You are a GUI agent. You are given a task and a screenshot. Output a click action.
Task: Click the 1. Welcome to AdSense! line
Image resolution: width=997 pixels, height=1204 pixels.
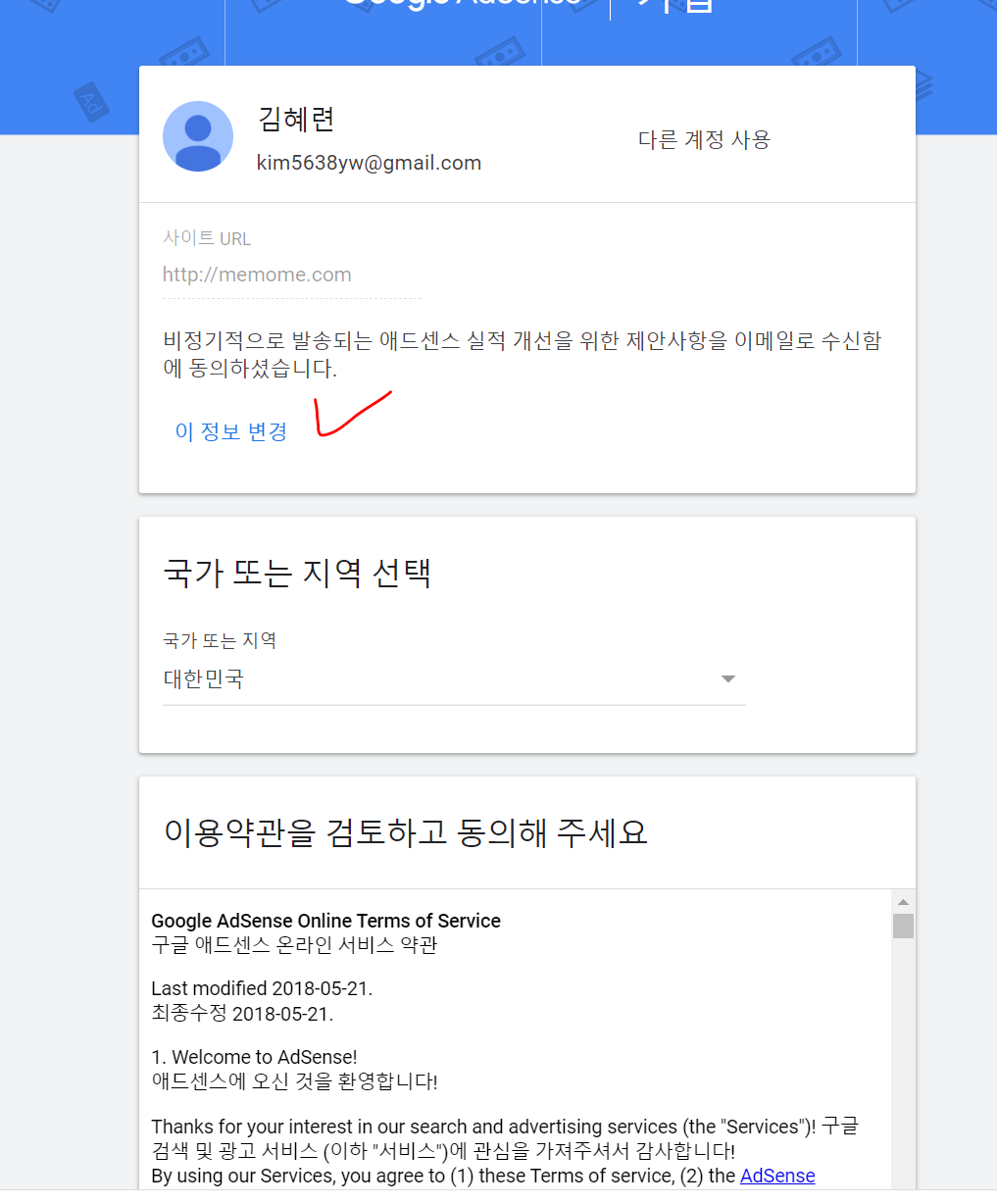coord(254,1057)
